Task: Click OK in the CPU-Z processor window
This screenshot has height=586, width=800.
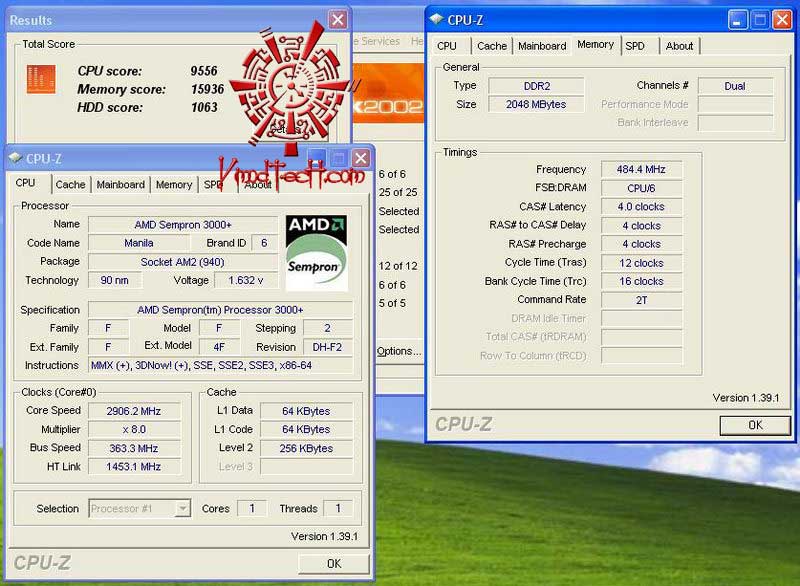Action: click(x=334, y=564)
